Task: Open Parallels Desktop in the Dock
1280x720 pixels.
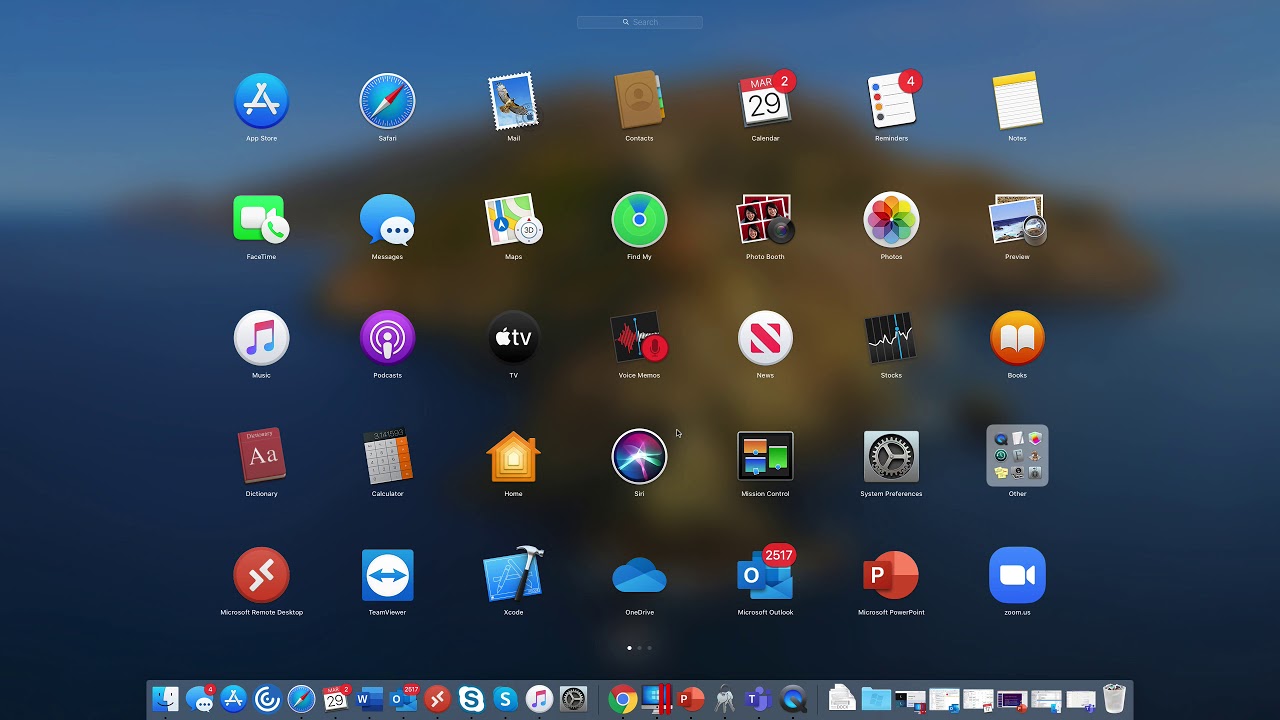Action: [657, 698]
